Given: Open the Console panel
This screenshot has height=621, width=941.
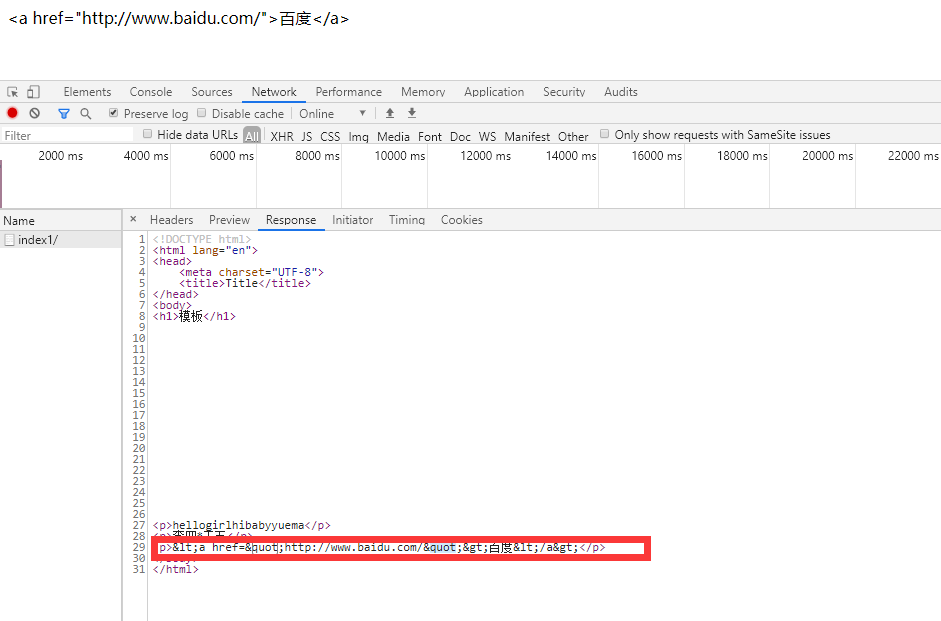Looking at the screenshot, I should coord(151,92).
